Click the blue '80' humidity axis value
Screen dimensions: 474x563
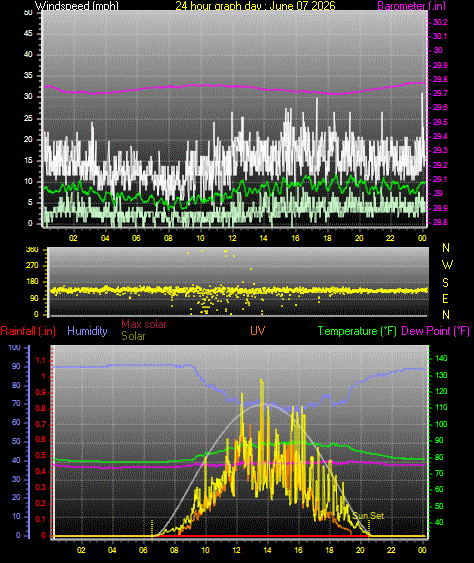pos(16,385)
